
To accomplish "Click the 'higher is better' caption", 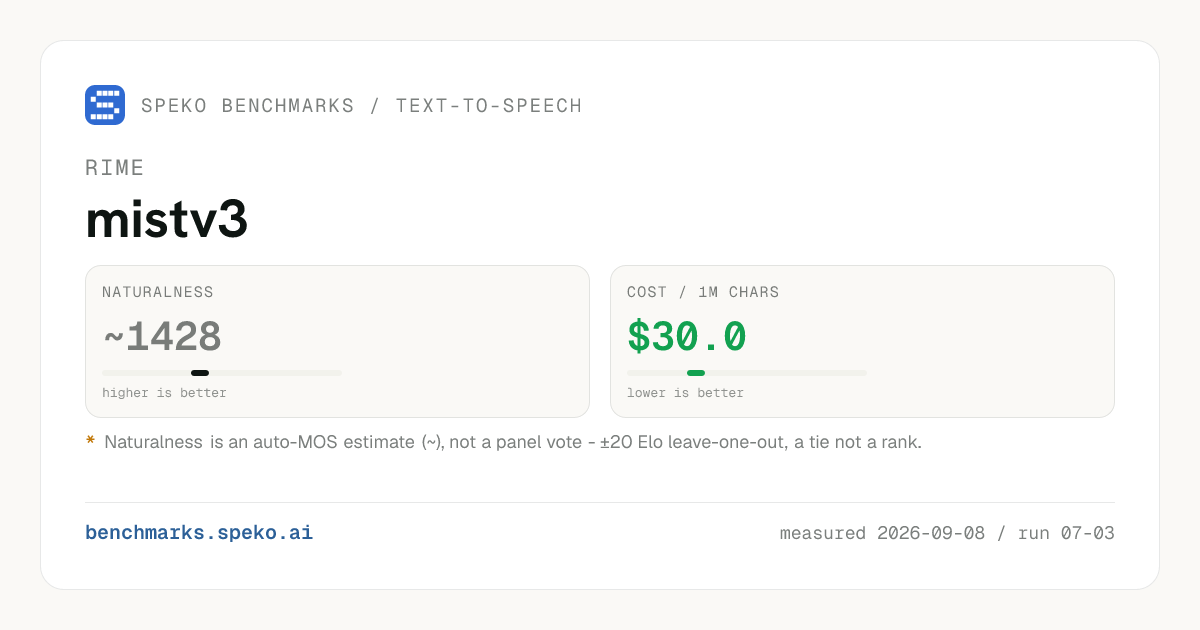I will 164,393.
